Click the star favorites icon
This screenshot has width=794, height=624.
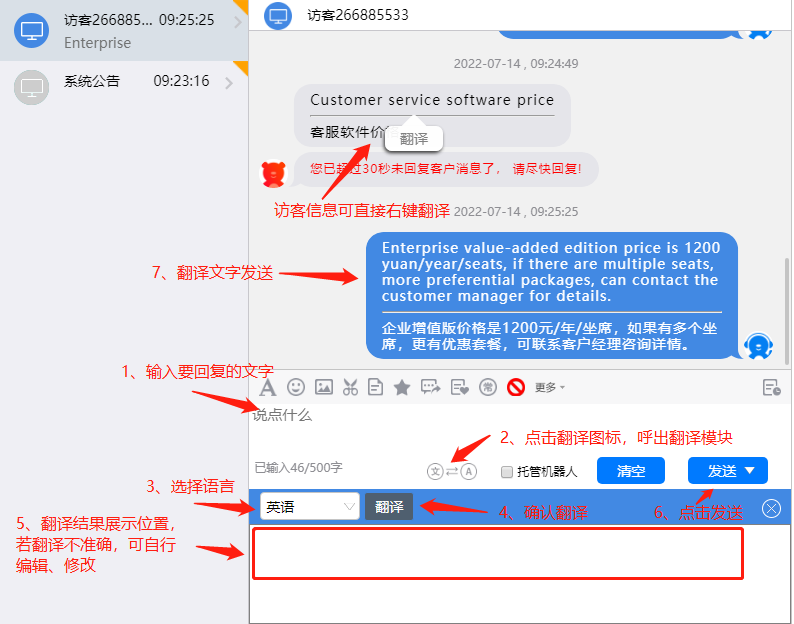pos(402,387)
